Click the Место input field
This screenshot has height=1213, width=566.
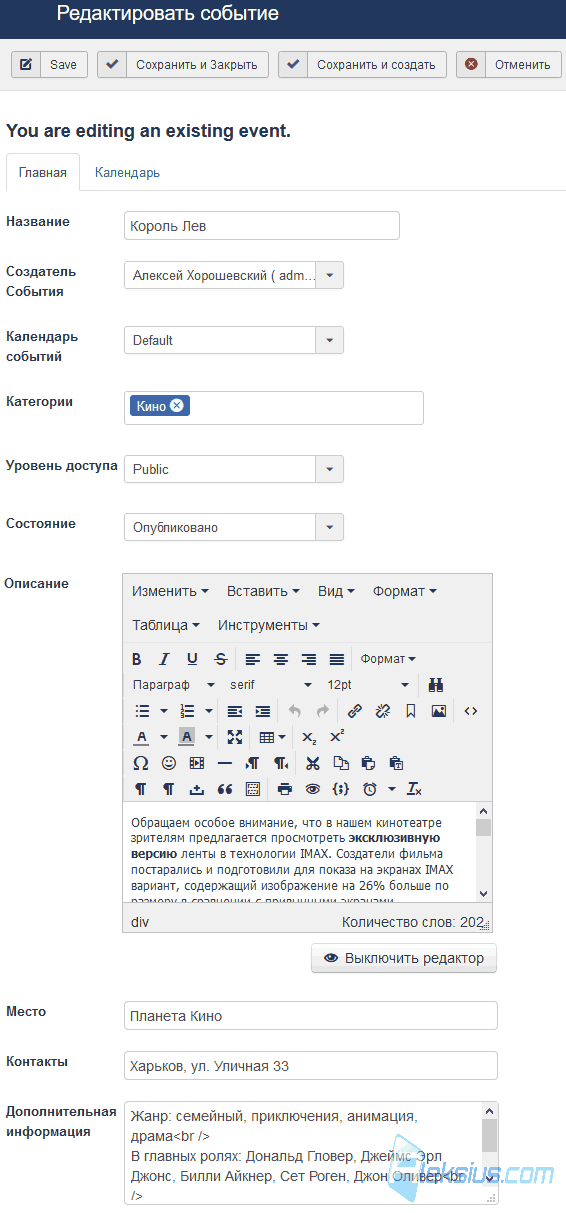click(x=311, y=1015)
